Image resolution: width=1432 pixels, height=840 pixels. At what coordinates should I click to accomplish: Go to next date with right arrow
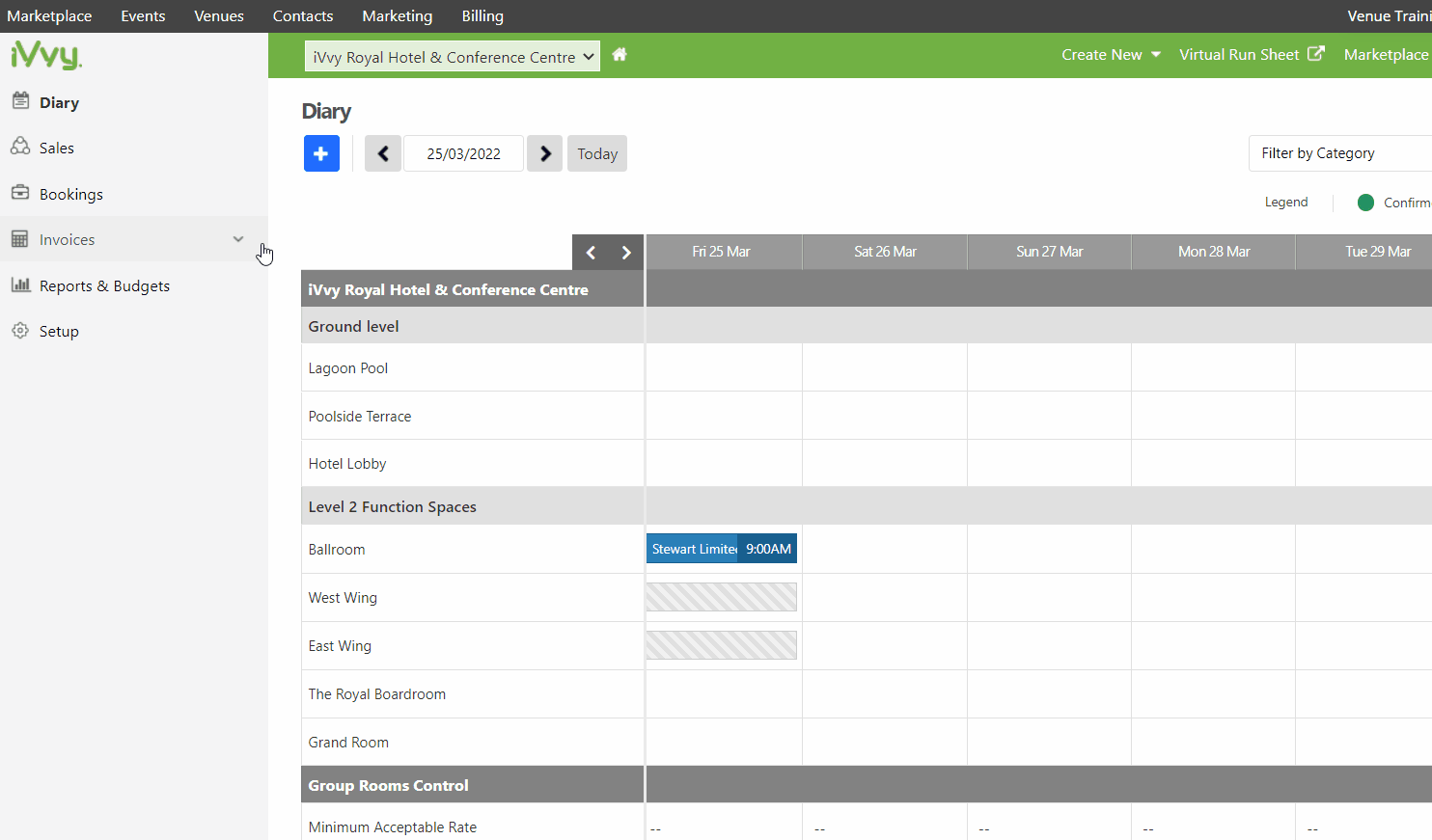pyautogui.click(x=545, y=153)
